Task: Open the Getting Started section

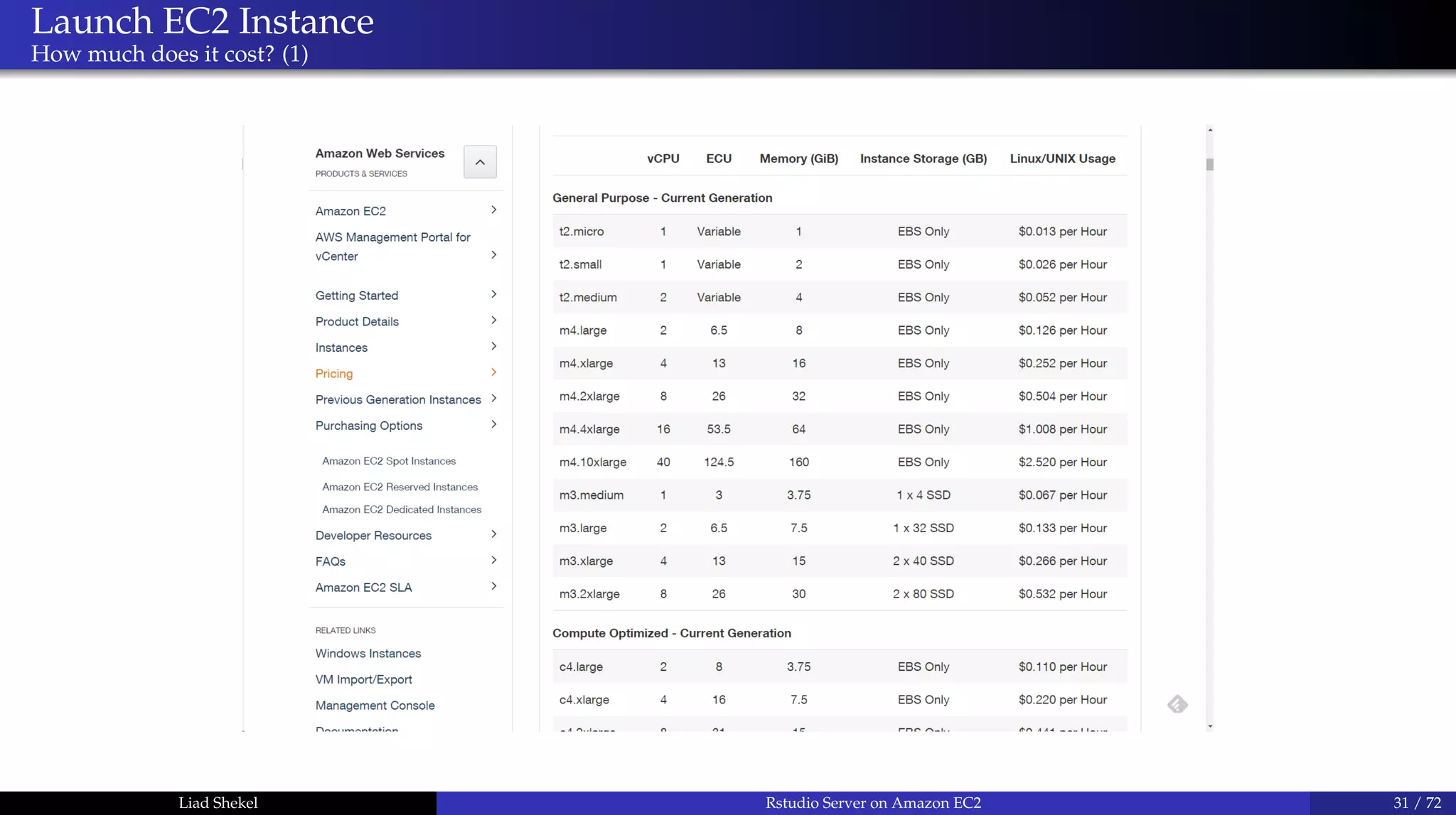Action: [357, 296]
